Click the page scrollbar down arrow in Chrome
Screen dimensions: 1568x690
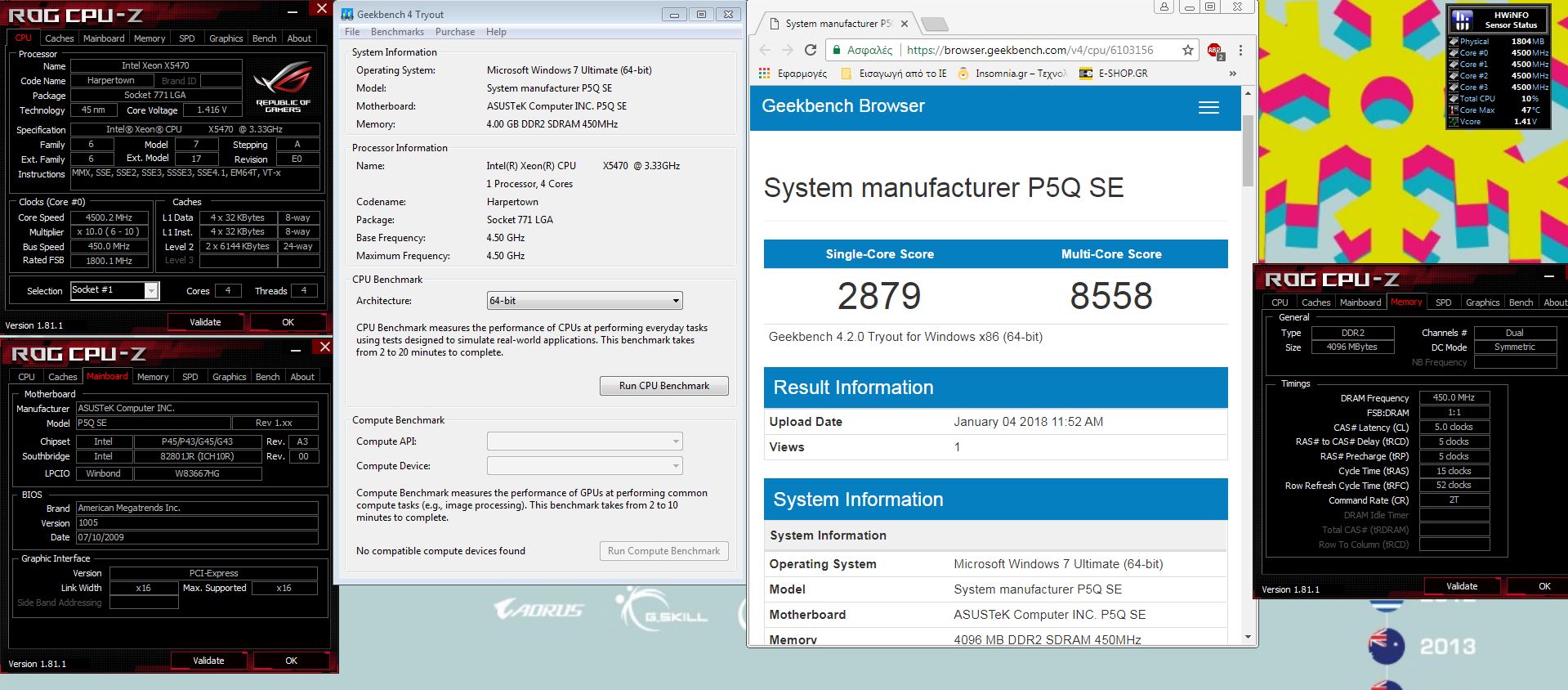coord(1248,637)
